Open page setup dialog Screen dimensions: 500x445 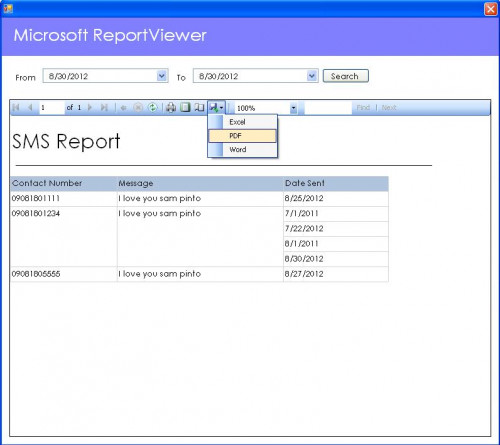coord(199,107)
